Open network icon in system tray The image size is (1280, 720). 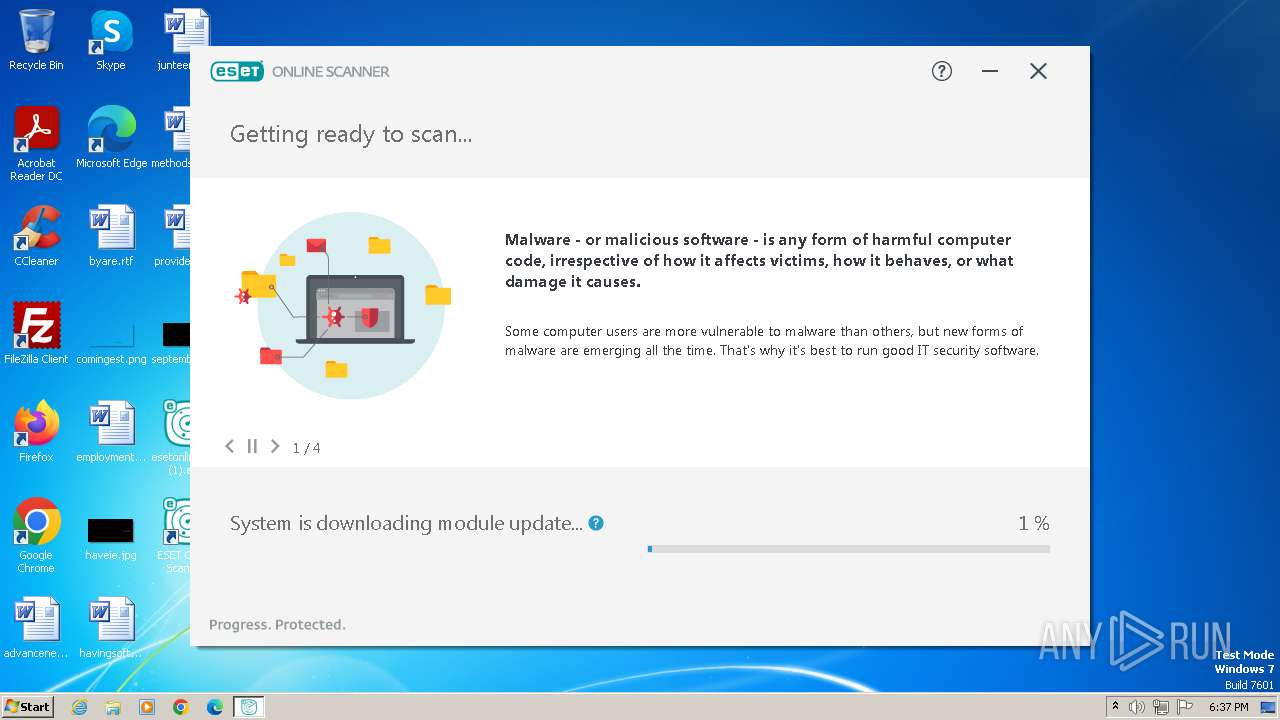click(1161, 707)
